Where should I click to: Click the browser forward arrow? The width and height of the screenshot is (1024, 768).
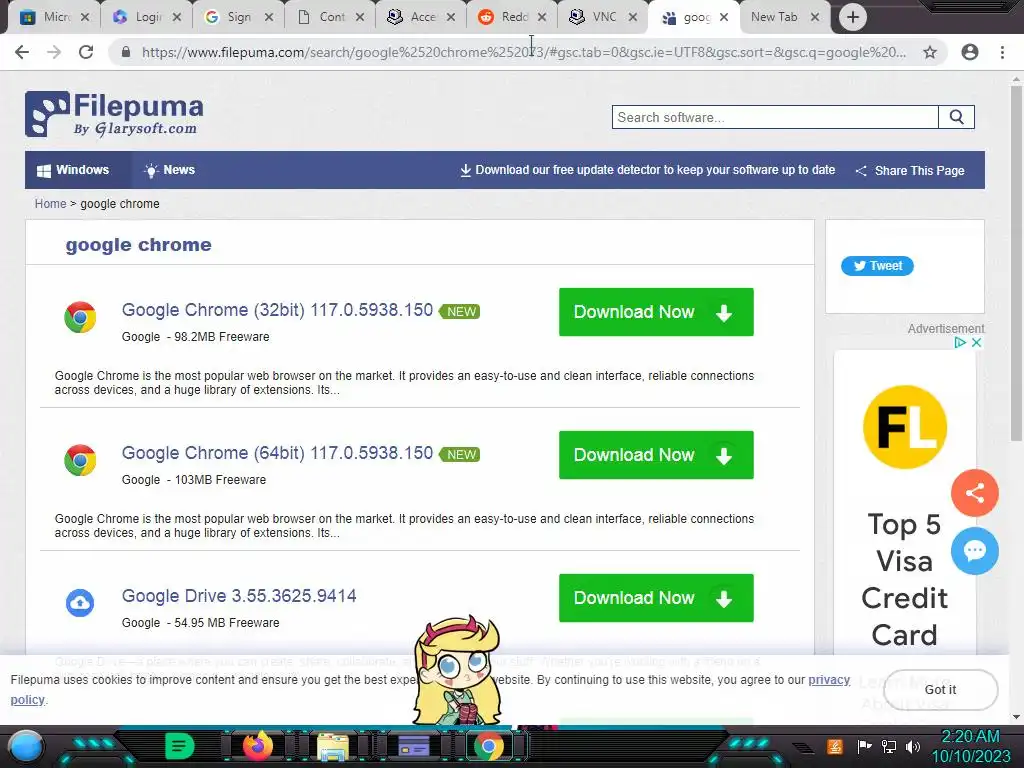point(54,52)
